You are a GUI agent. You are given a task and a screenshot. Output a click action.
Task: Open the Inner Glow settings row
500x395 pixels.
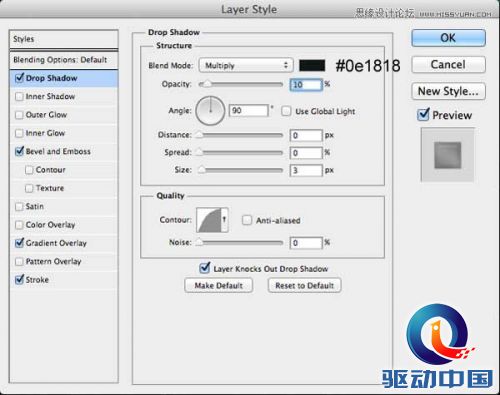tap(64, 133)
